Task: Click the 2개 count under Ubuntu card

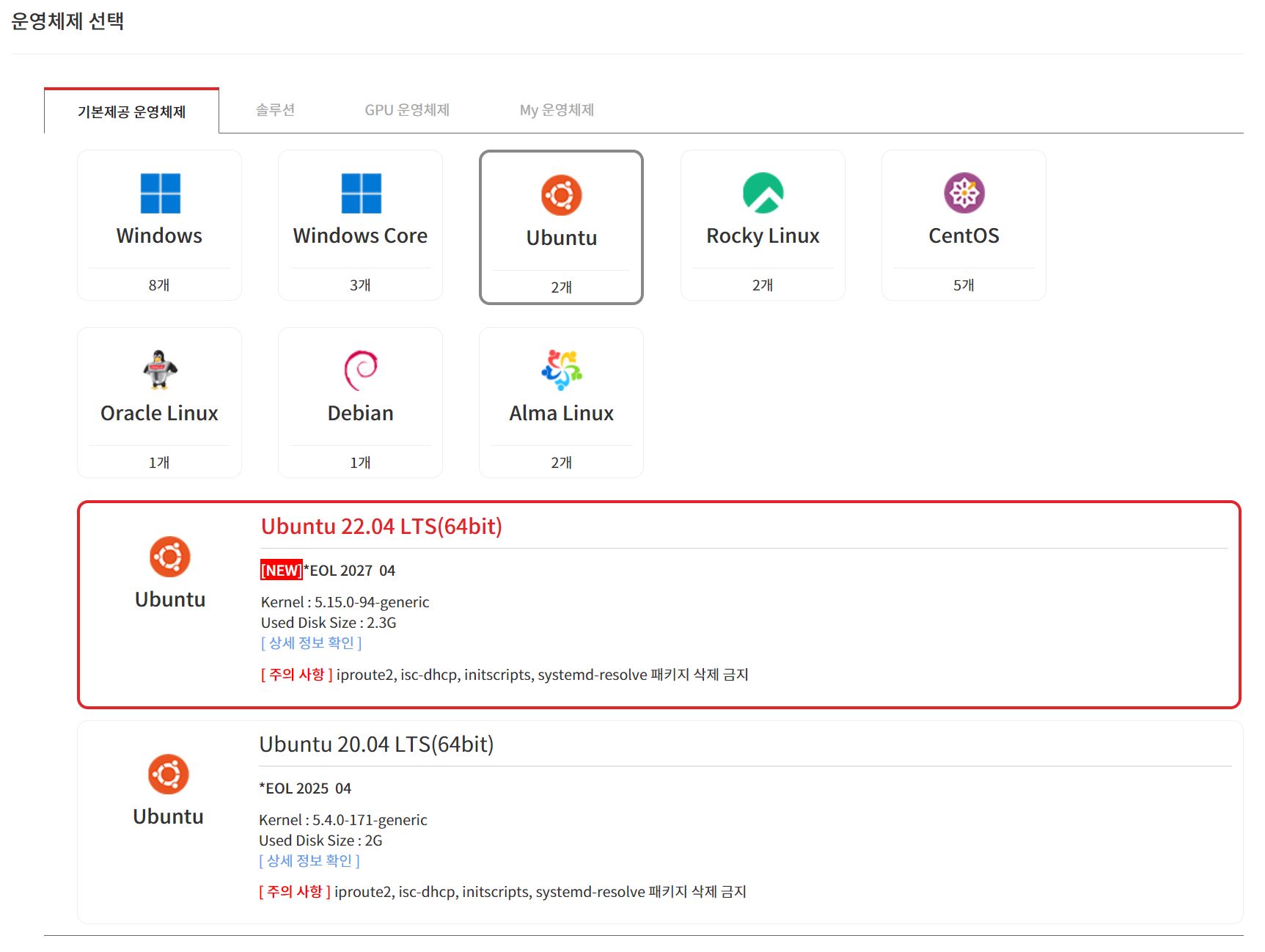Action: (562, 288)
